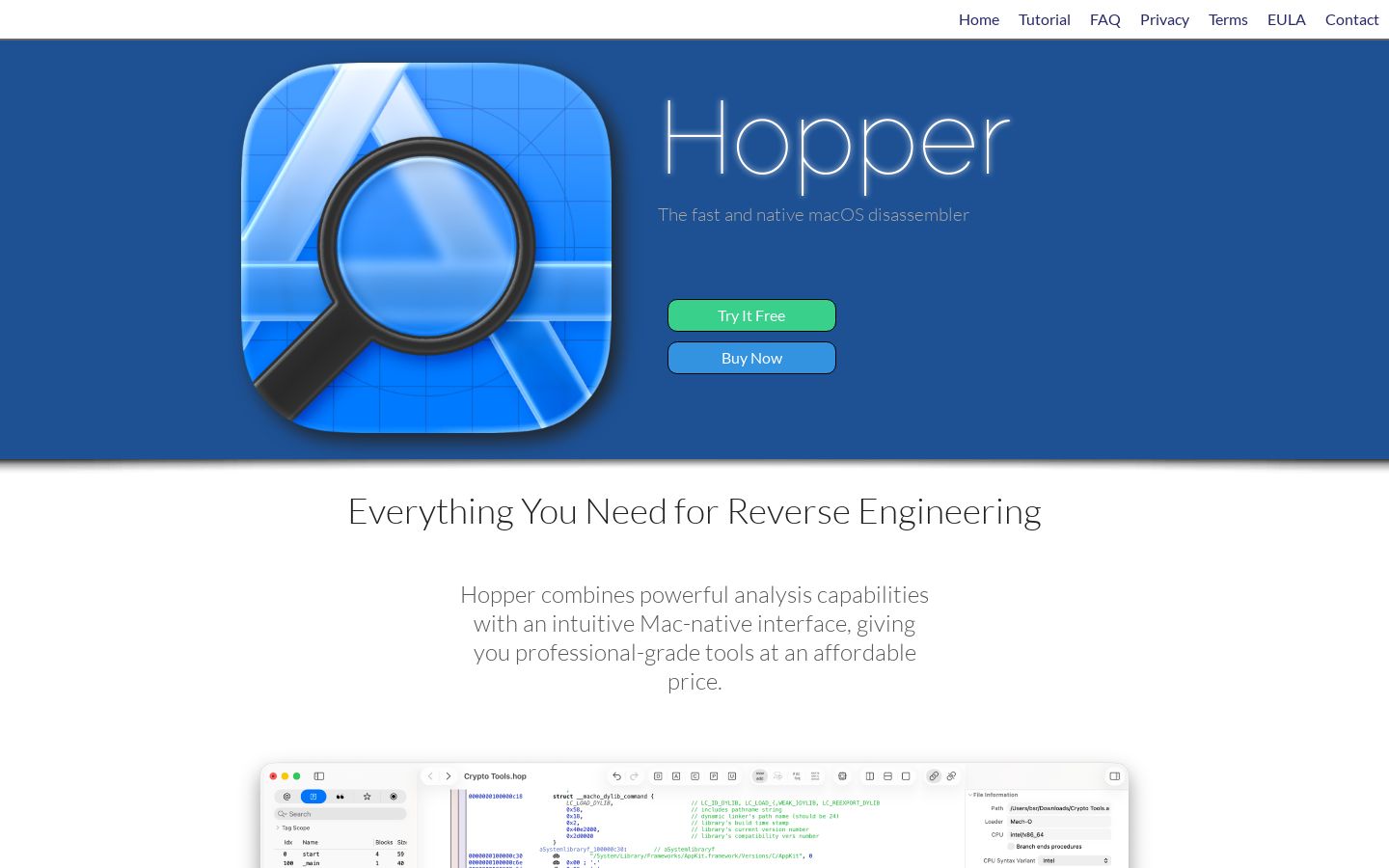Click the green Try It Free button
This screenshot has height=868, width=1389.
coord(751,315)
